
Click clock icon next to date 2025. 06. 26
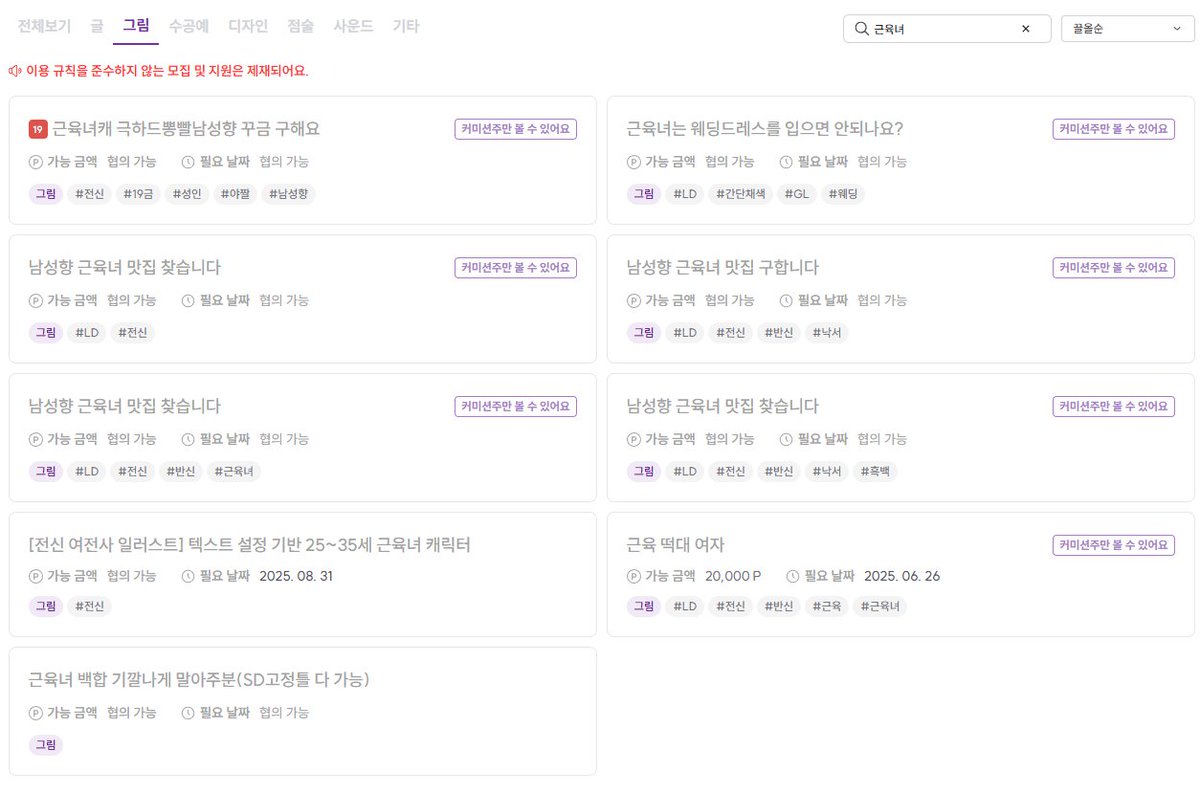(x=794, y=576)
